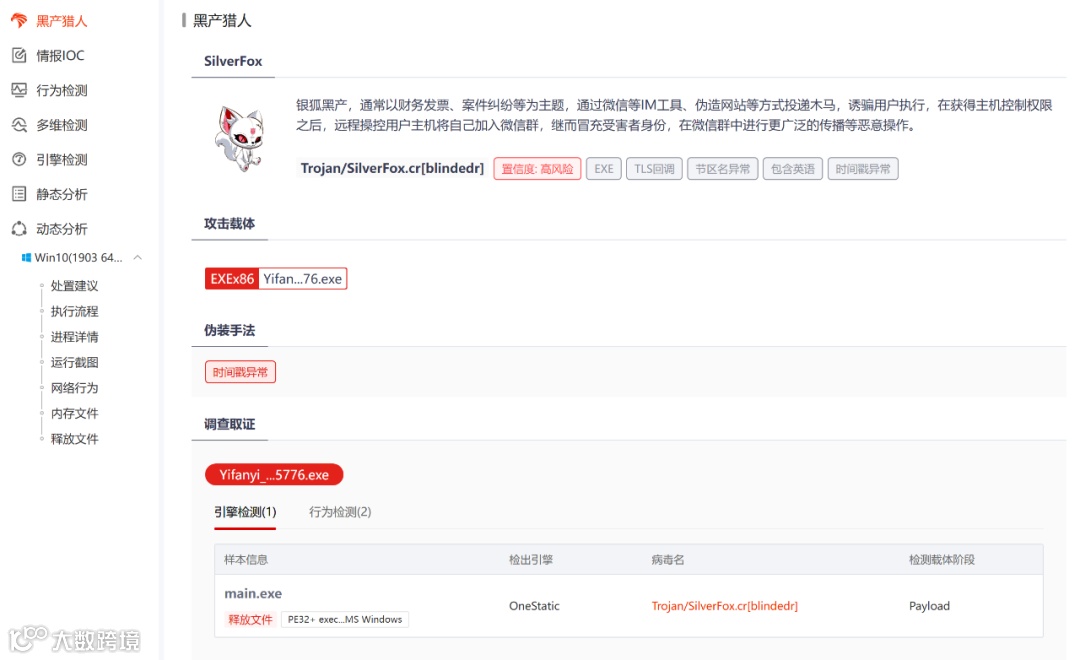Select the Win10(1903 64... environment entry
This screenshot has height=660, width=1080.
(79, 258)
